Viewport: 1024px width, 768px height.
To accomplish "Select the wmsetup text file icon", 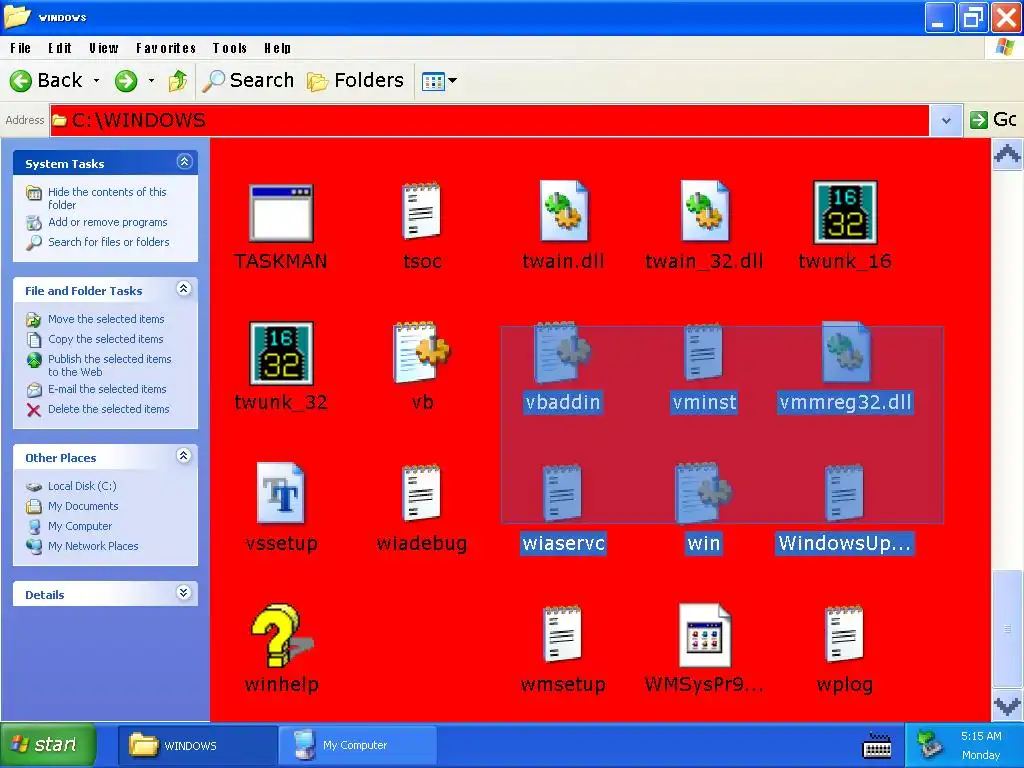I will coord(562,634).
